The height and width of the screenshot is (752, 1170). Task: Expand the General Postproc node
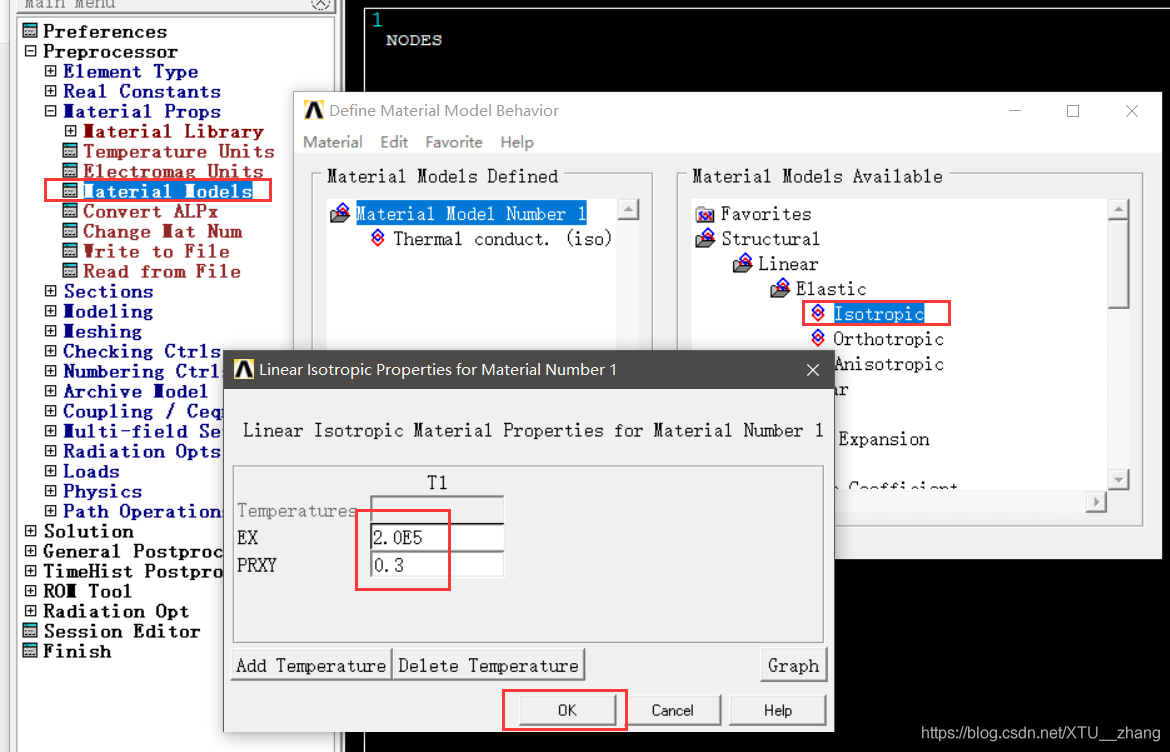pos(31,551)
